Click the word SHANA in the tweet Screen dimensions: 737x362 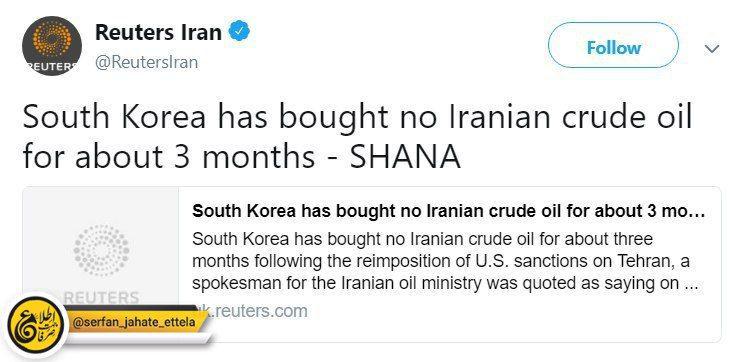405,157
